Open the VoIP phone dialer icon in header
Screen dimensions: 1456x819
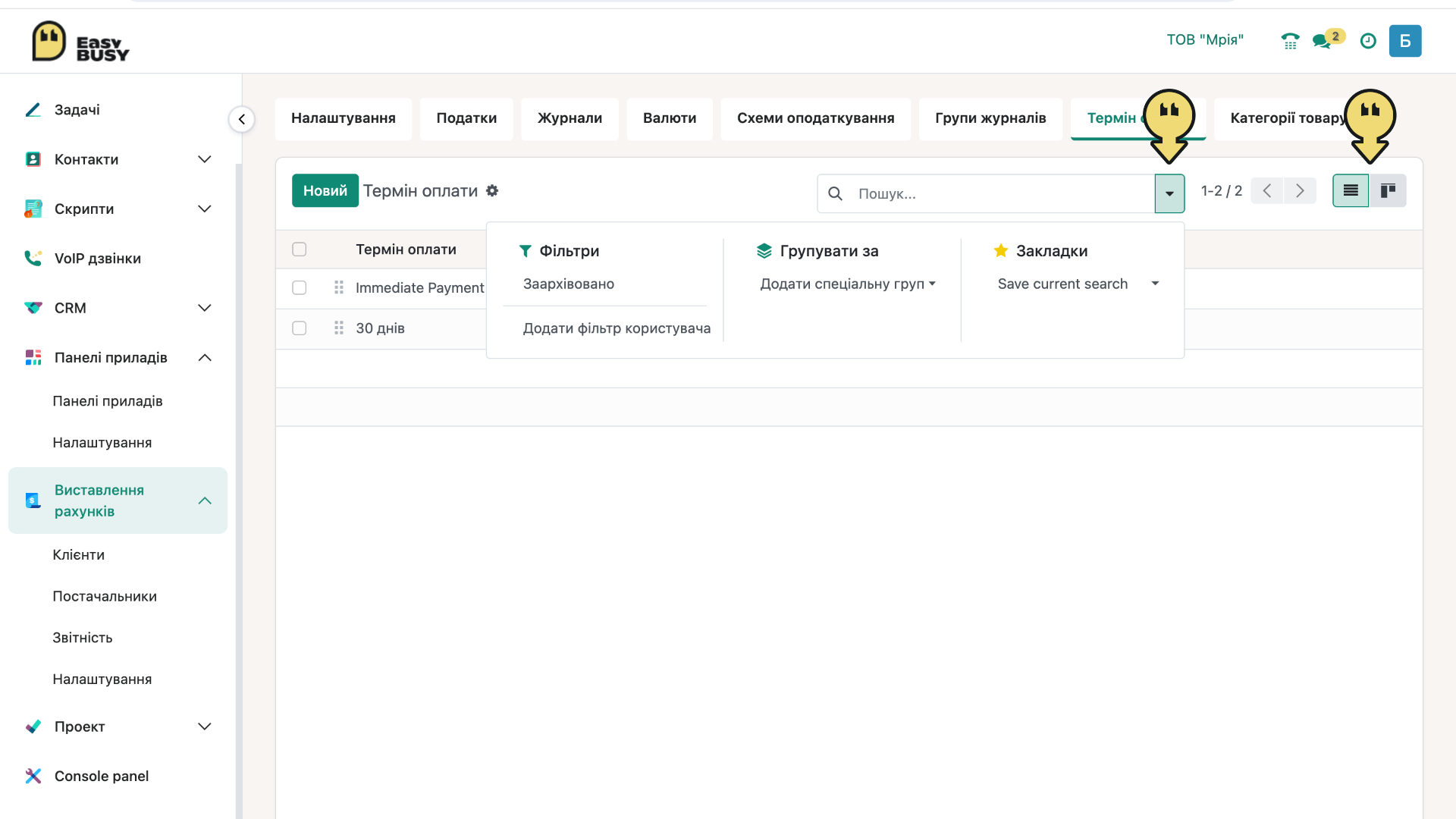point(1290,41)
